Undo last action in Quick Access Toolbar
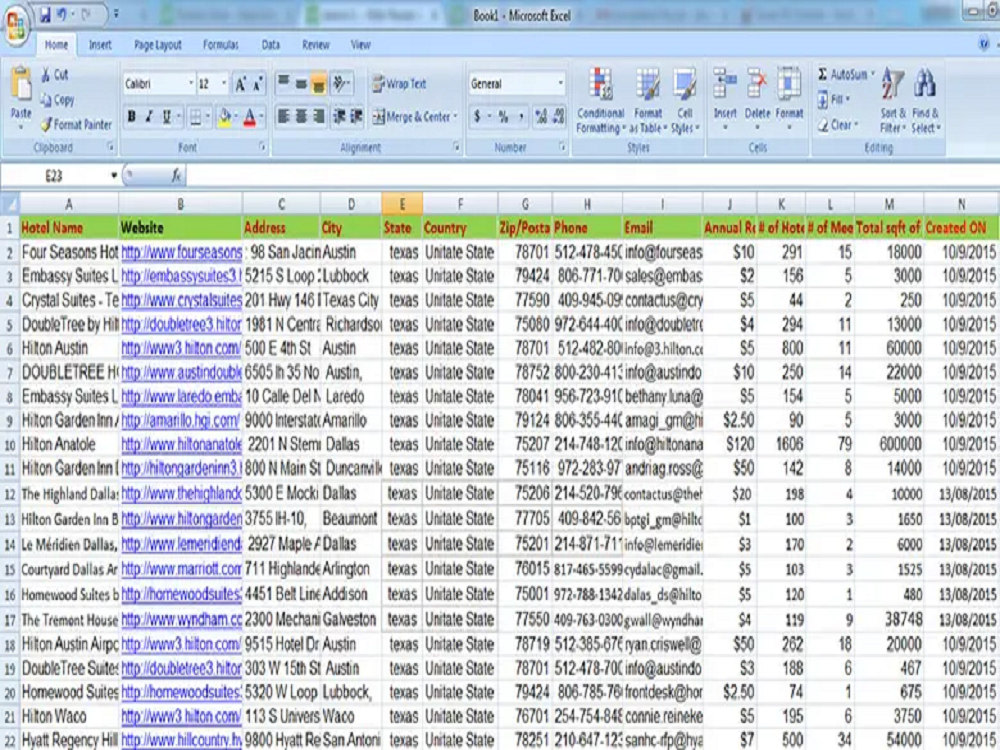 pyautogui.click(x=62, y=14)
